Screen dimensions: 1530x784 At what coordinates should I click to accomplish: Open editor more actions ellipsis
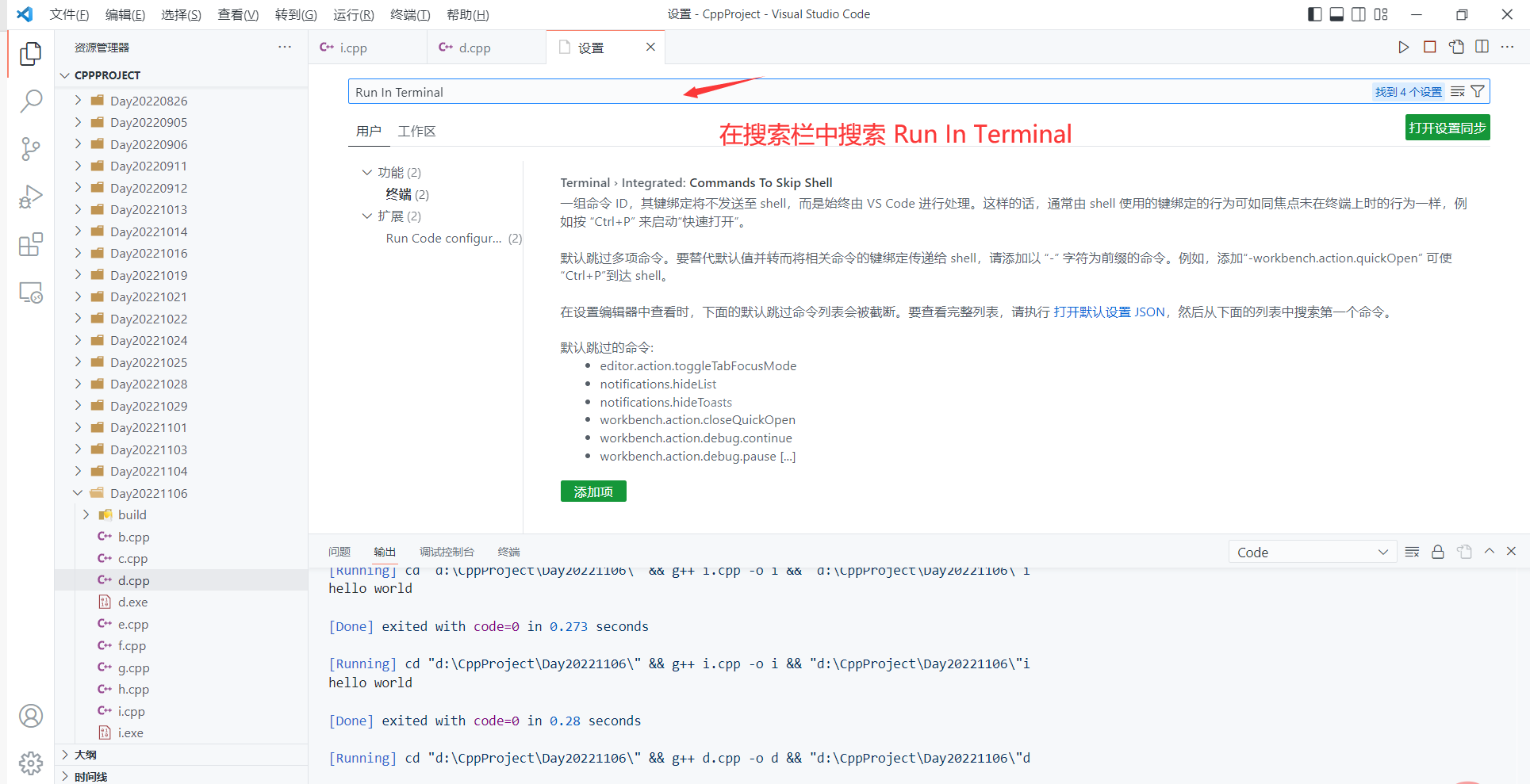1507,47
